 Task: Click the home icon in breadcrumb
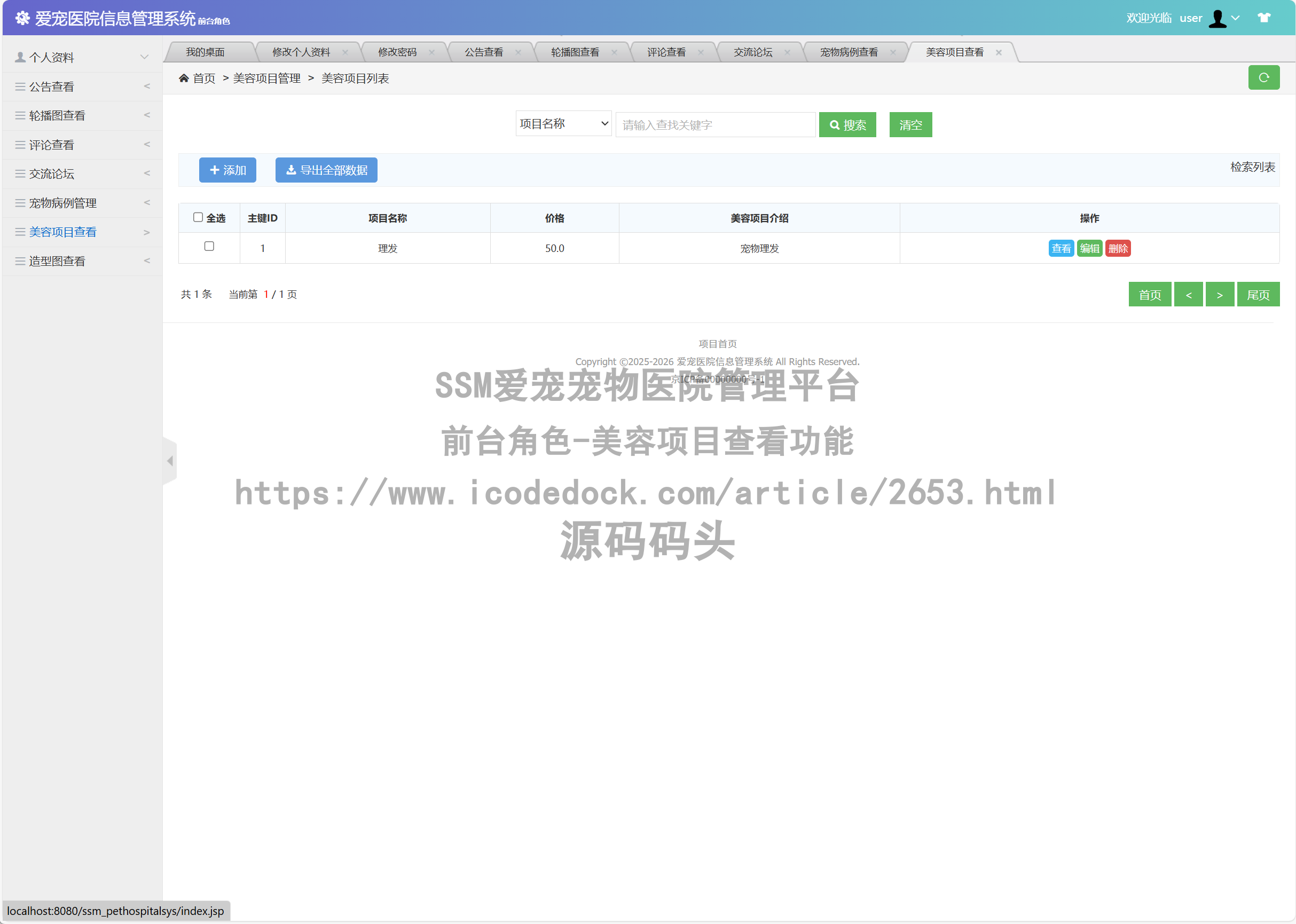click(x=184, y=78)
